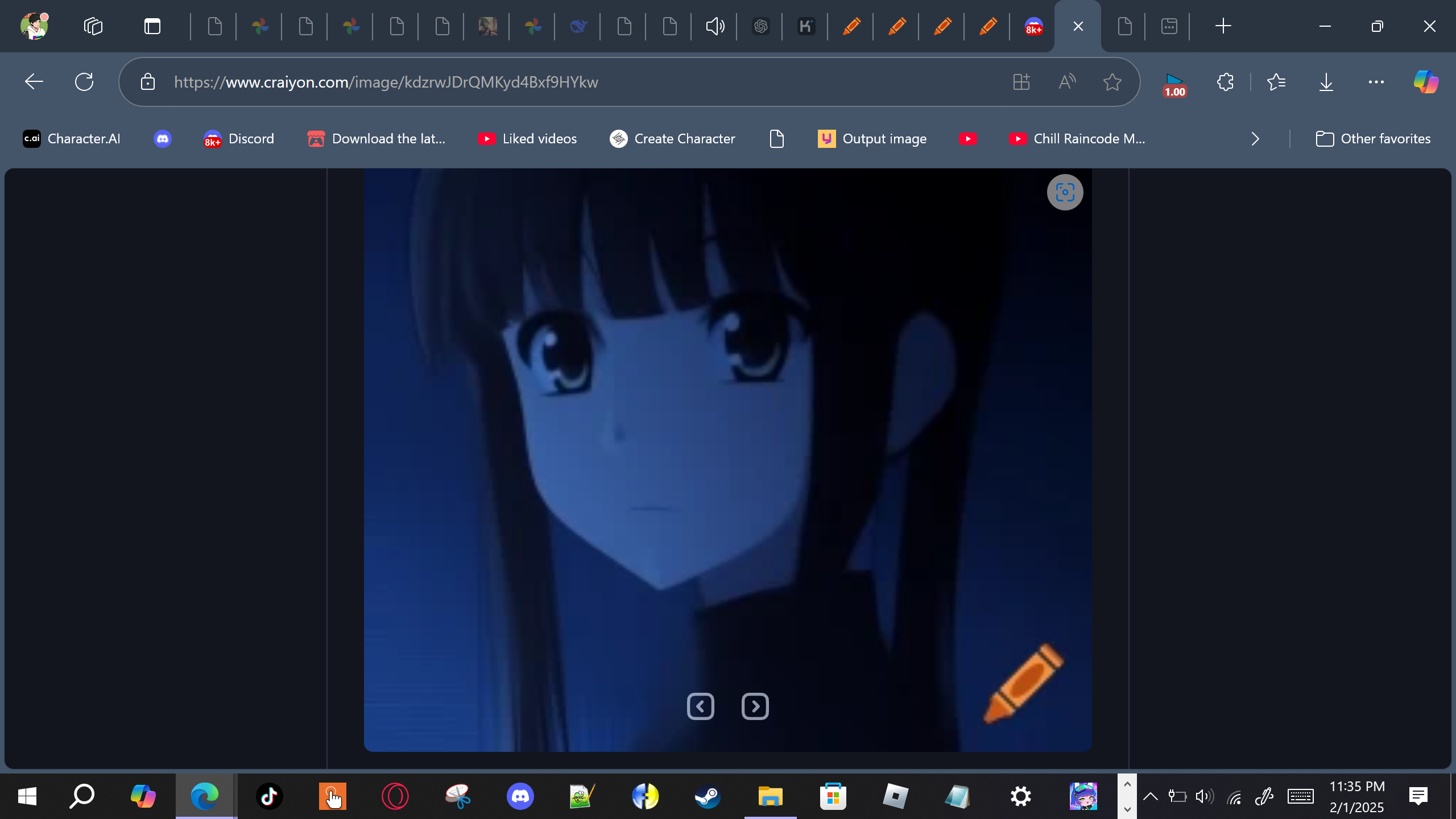This screenshot has height=819, width=1456.
Task: Toggle vertical tabs pane button
Action: point(152,26)
